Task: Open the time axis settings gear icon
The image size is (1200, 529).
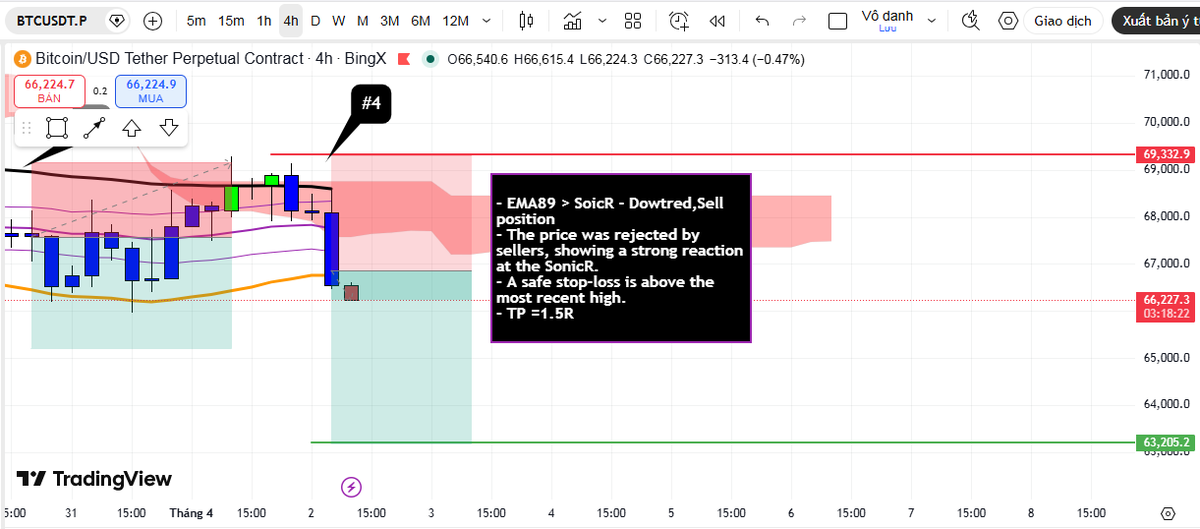Action: [x=1166, y=513]
